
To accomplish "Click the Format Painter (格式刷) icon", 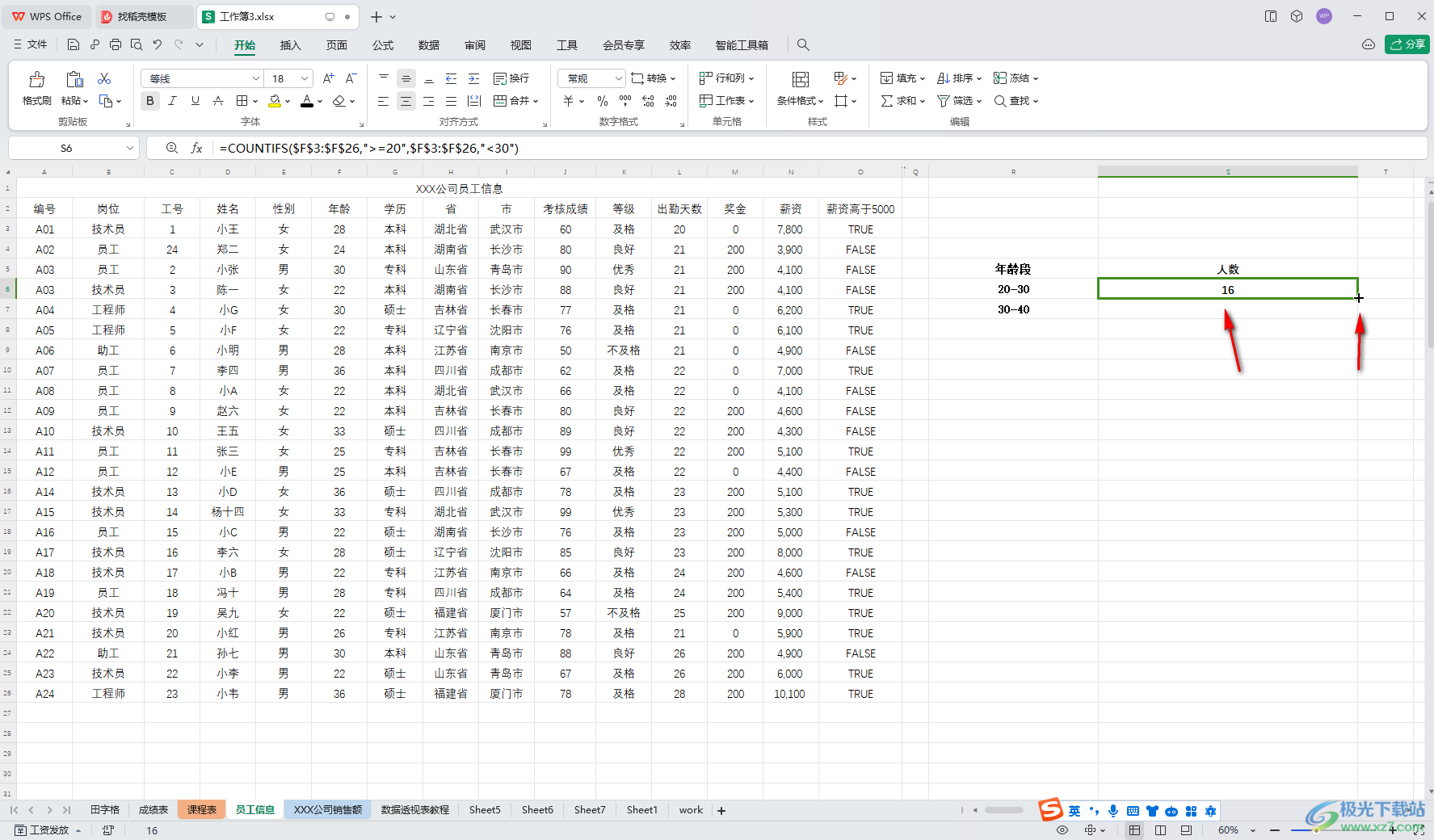I will (x=36, y=79).
